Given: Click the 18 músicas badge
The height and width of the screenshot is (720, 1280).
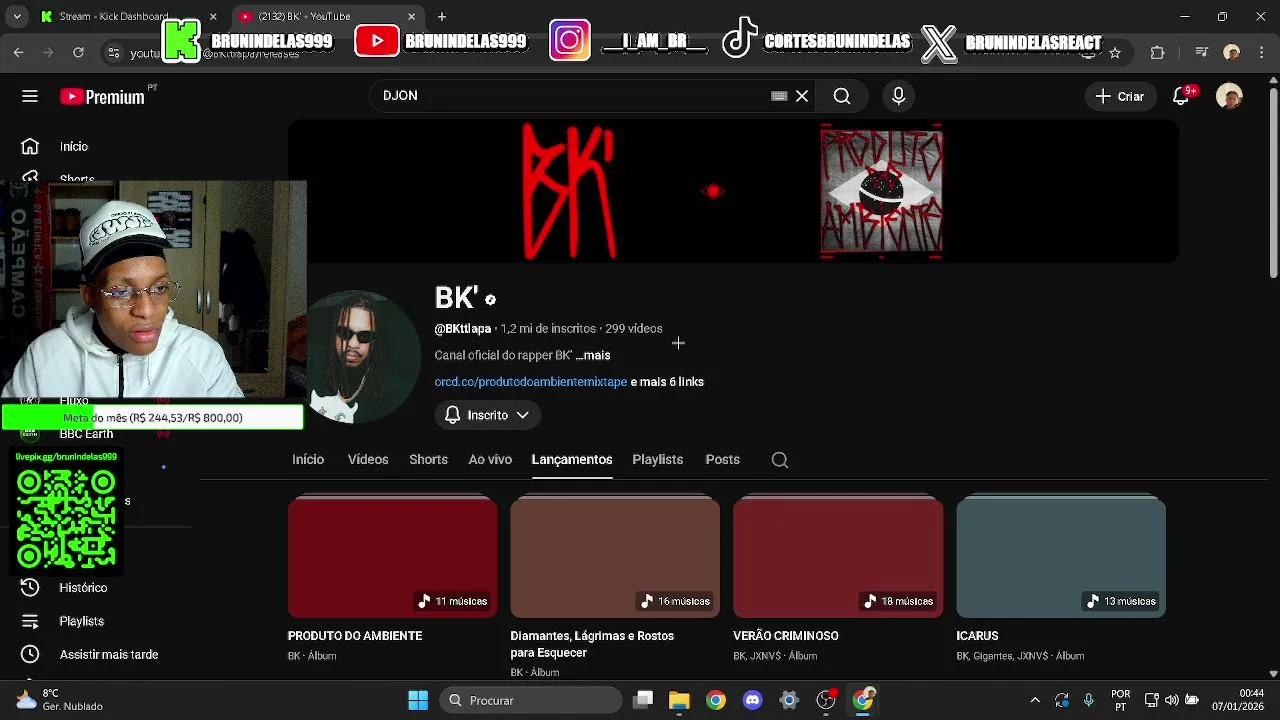Looking at the screenshot, I should point(899,601).
